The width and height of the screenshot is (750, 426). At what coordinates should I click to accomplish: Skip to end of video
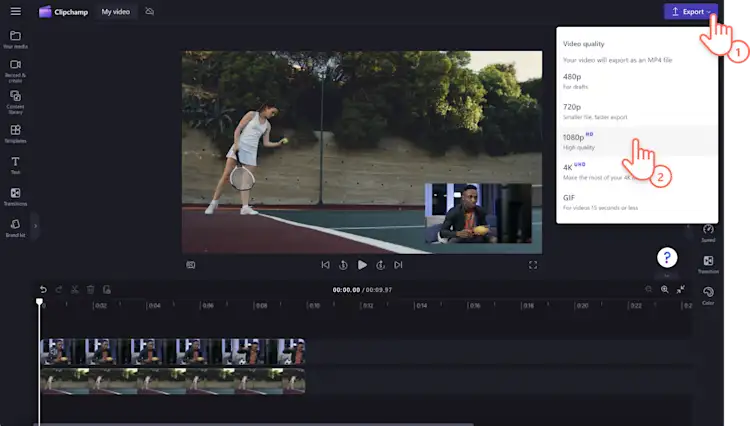click(398, 265)
